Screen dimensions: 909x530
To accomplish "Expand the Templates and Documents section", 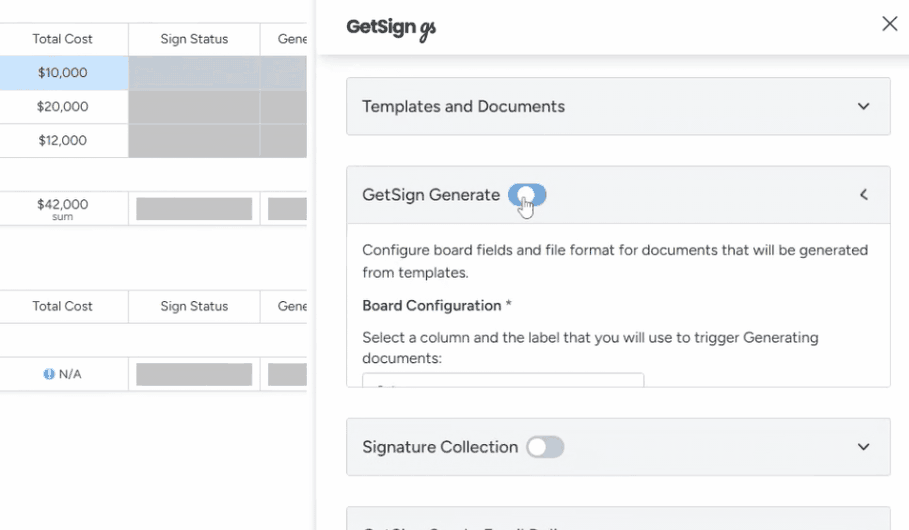I will [863, 106].
